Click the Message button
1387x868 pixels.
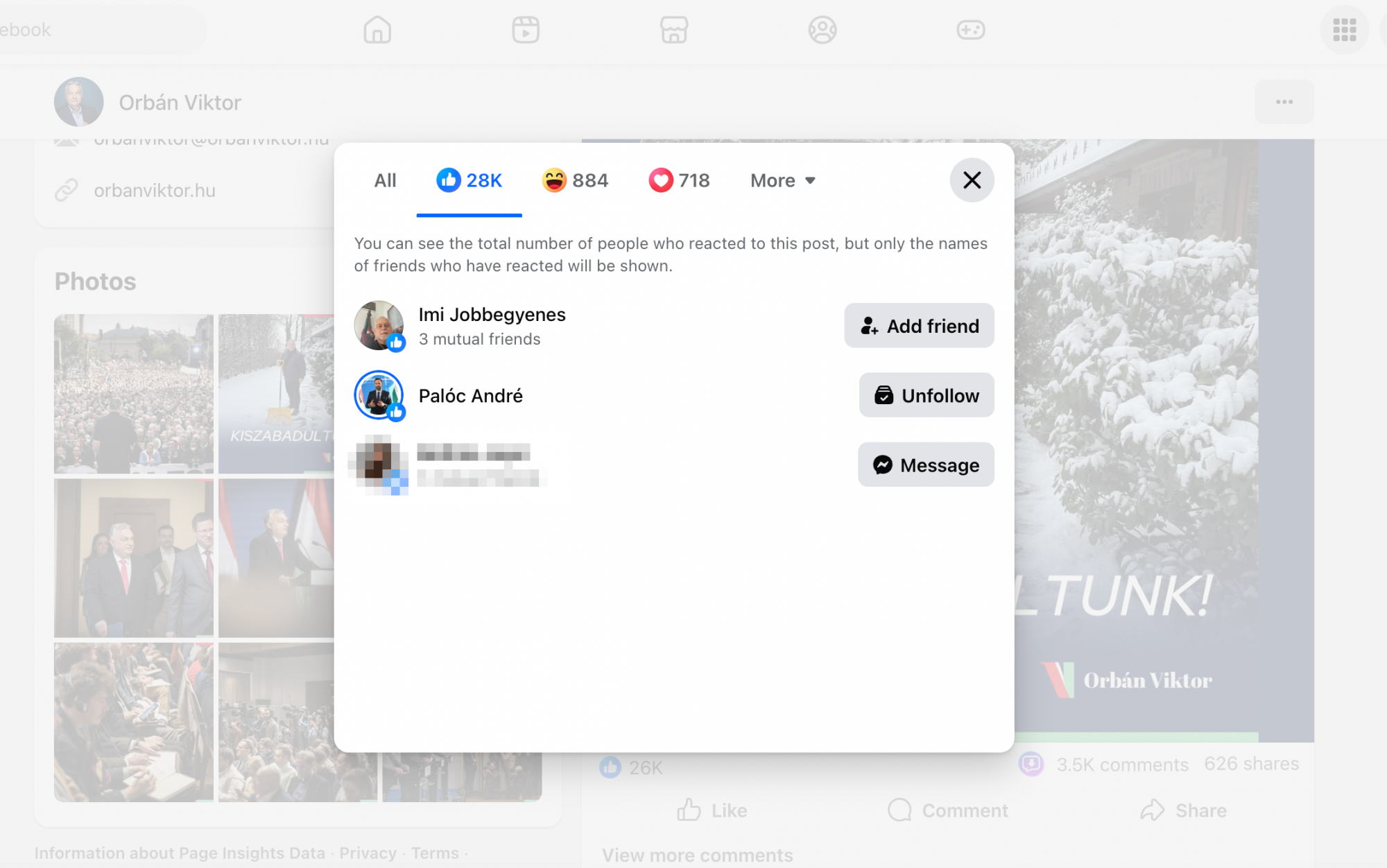pyautogui.click(x=925, y=465)
